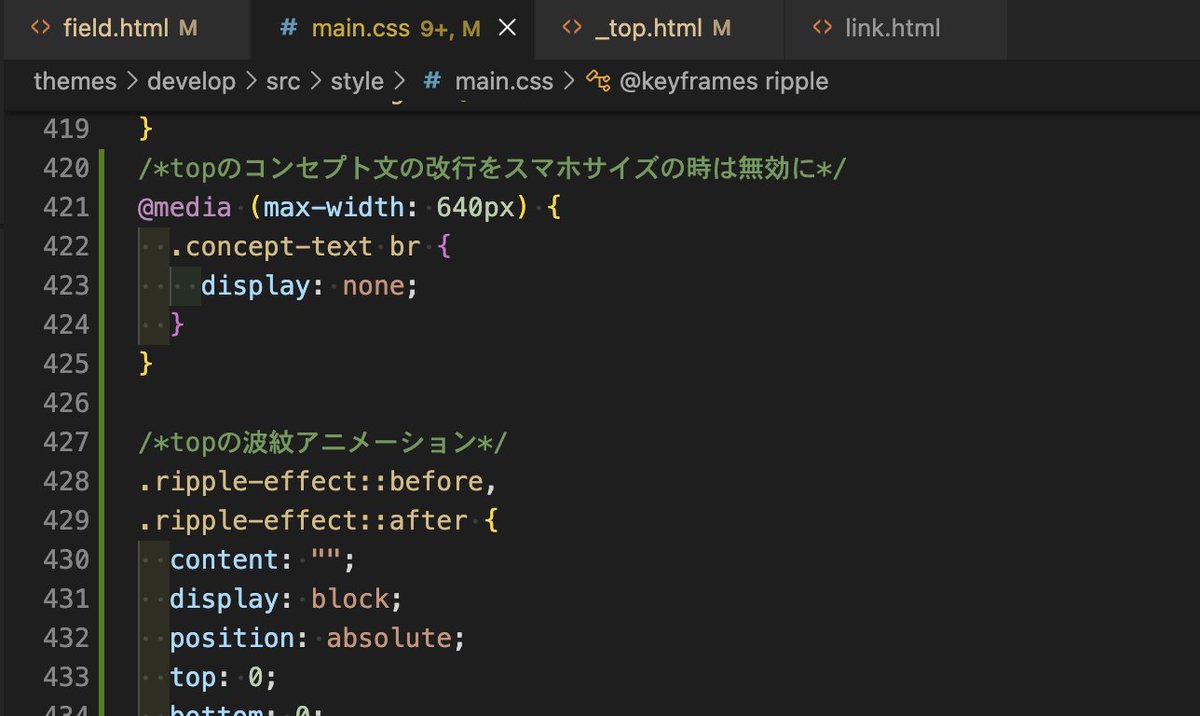Click the breadcrumb CSS hash icon

(x=432, y=81)
